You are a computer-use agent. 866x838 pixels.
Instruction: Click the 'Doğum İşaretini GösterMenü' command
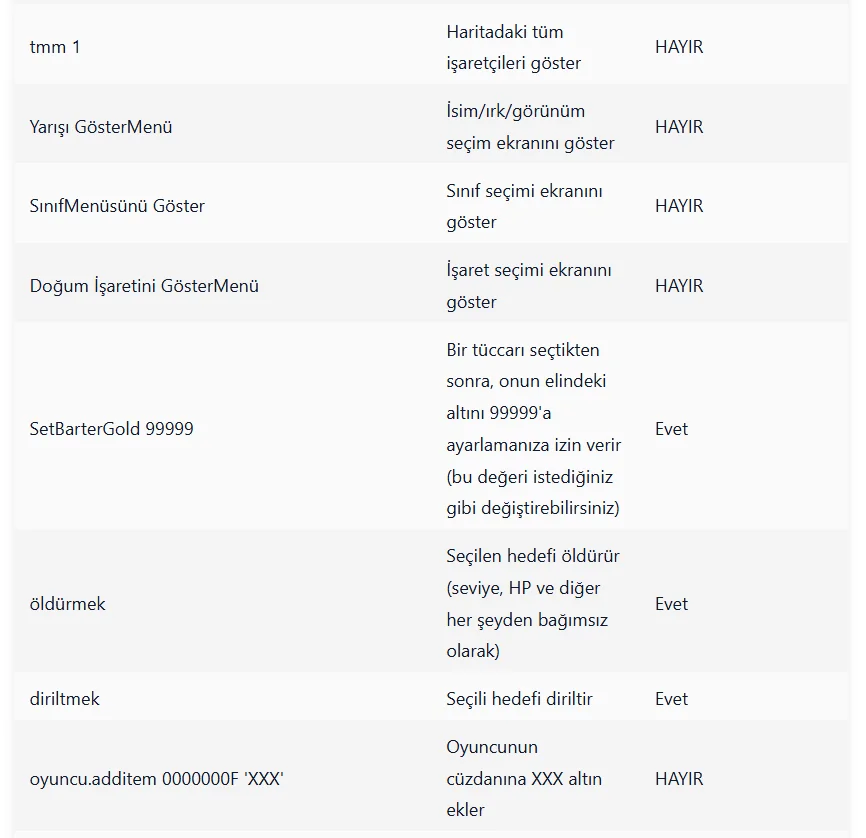pyautogui.click(x=144, y=286)
